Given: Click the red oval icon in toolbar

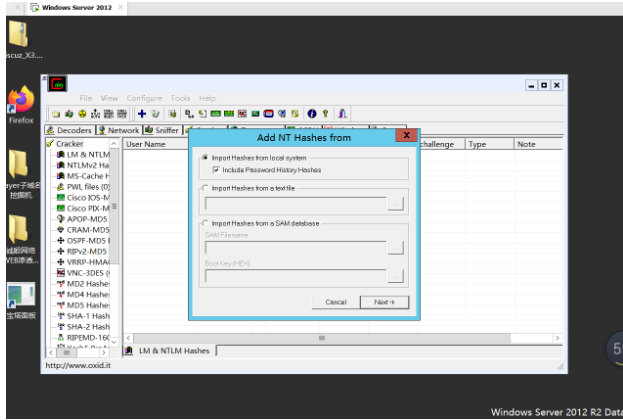Looking at the screenshot, I should pyautogui.click(x=269, y=114).
